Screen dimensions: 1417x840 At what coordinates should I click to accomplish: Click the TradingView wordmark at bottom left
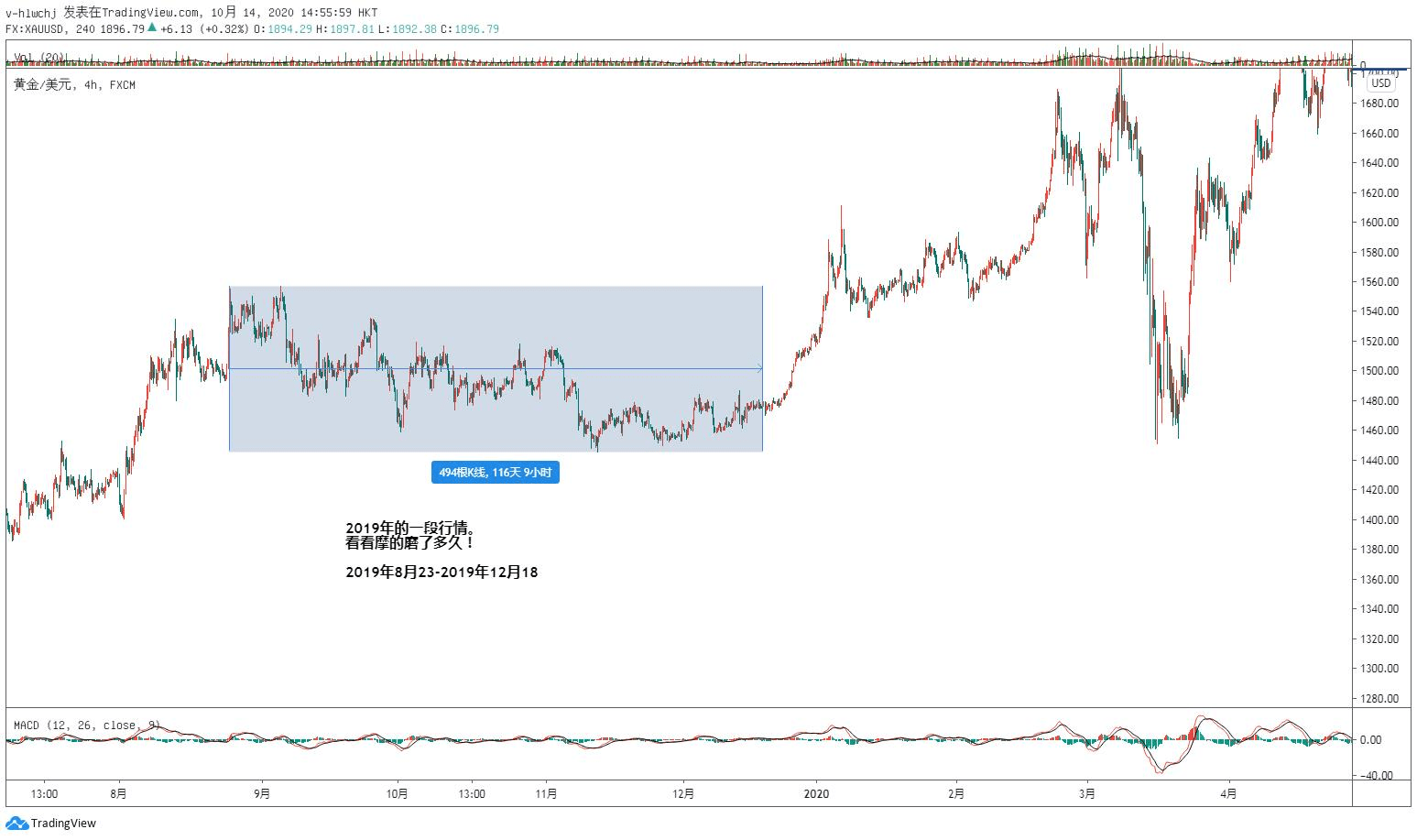(x=63, y=824)
